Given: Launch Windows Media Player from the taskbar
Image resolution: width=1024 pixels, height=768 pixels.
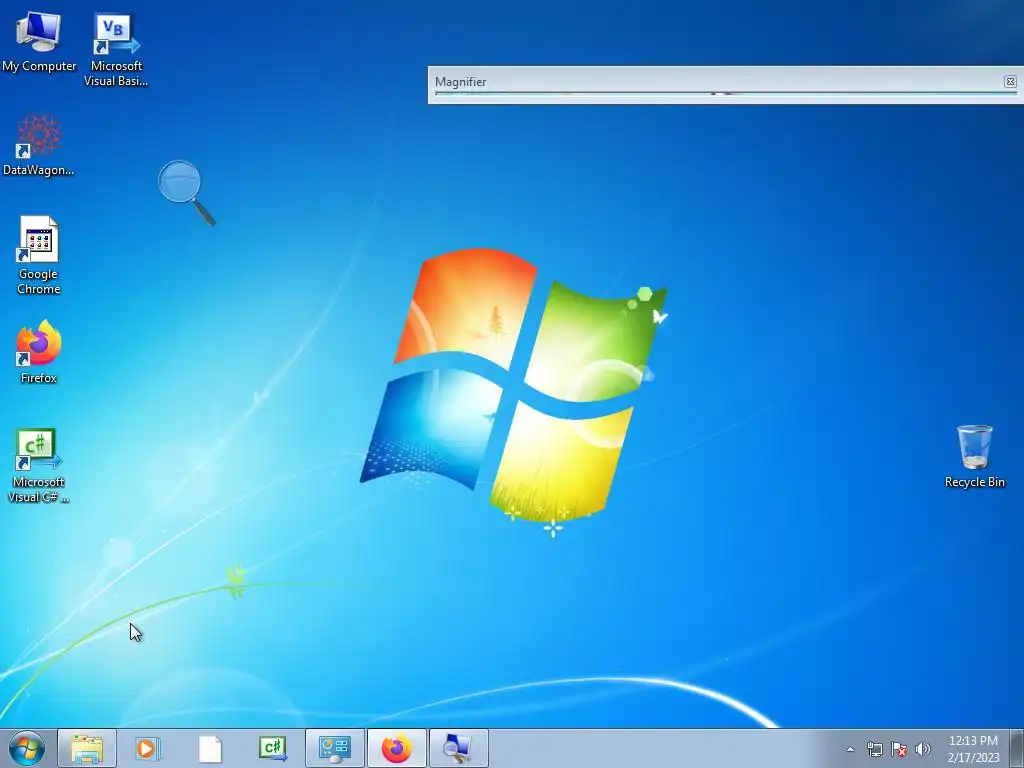Looking at the screenshot, I should [x=148, y=748].
